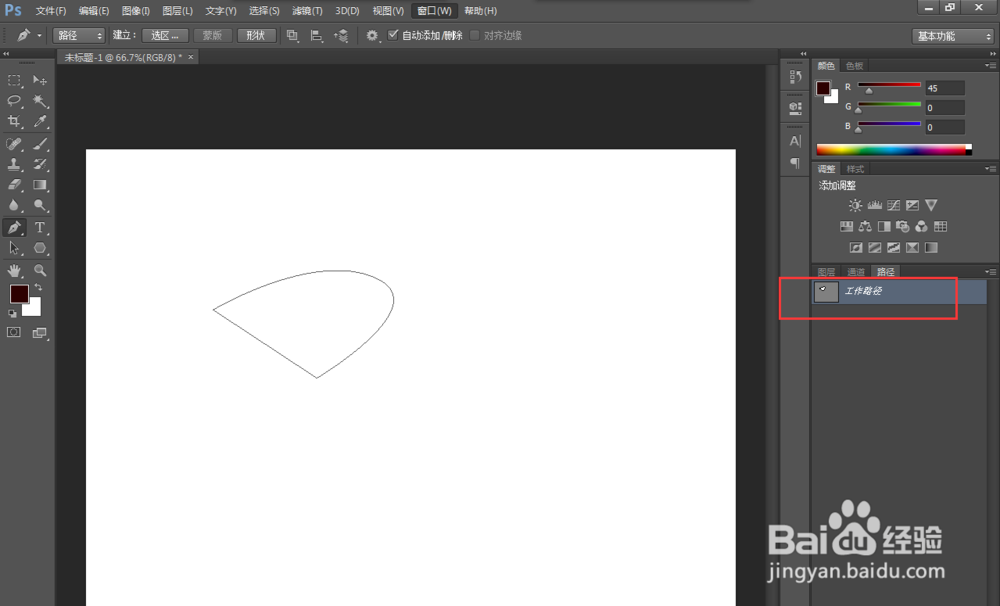The height and width of the screenshot is (606, 1000).
Task: Add a Levels adjustment
Action: pos(874,205)
